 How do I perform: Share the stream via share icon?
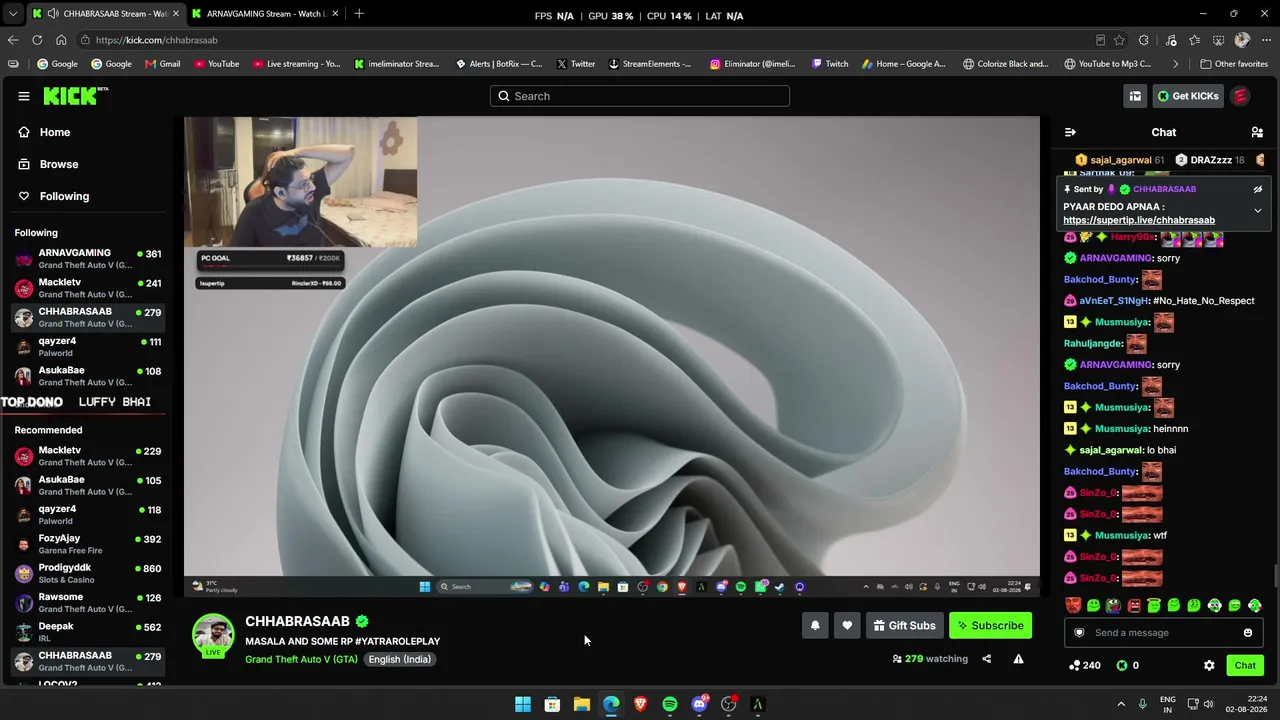click(986, 659)
